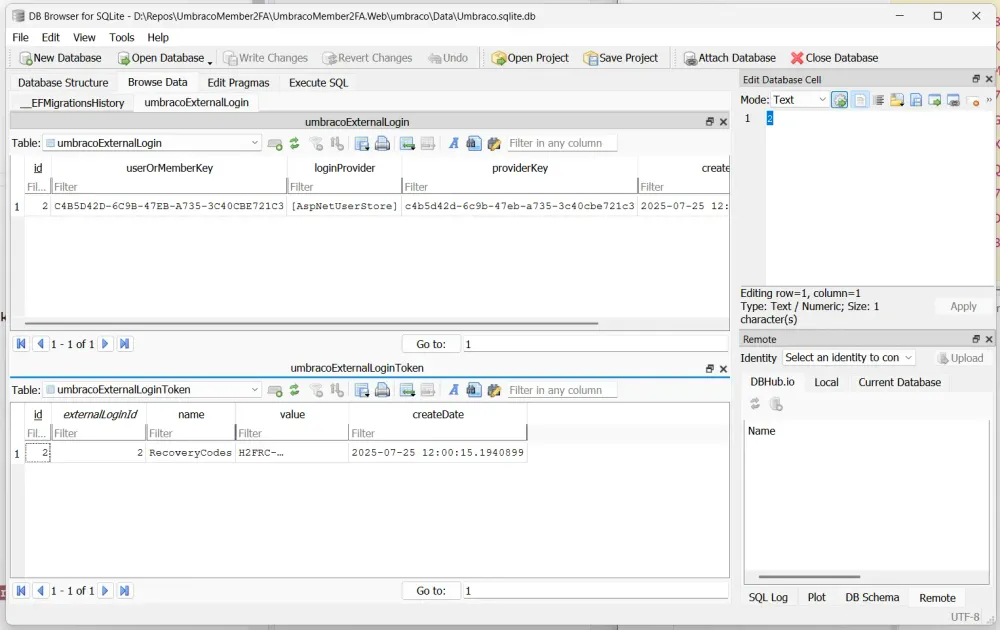Open the identity selector in Remote panel
Image resolution: width=1000 pixels, height=630 pixels.
848,357
